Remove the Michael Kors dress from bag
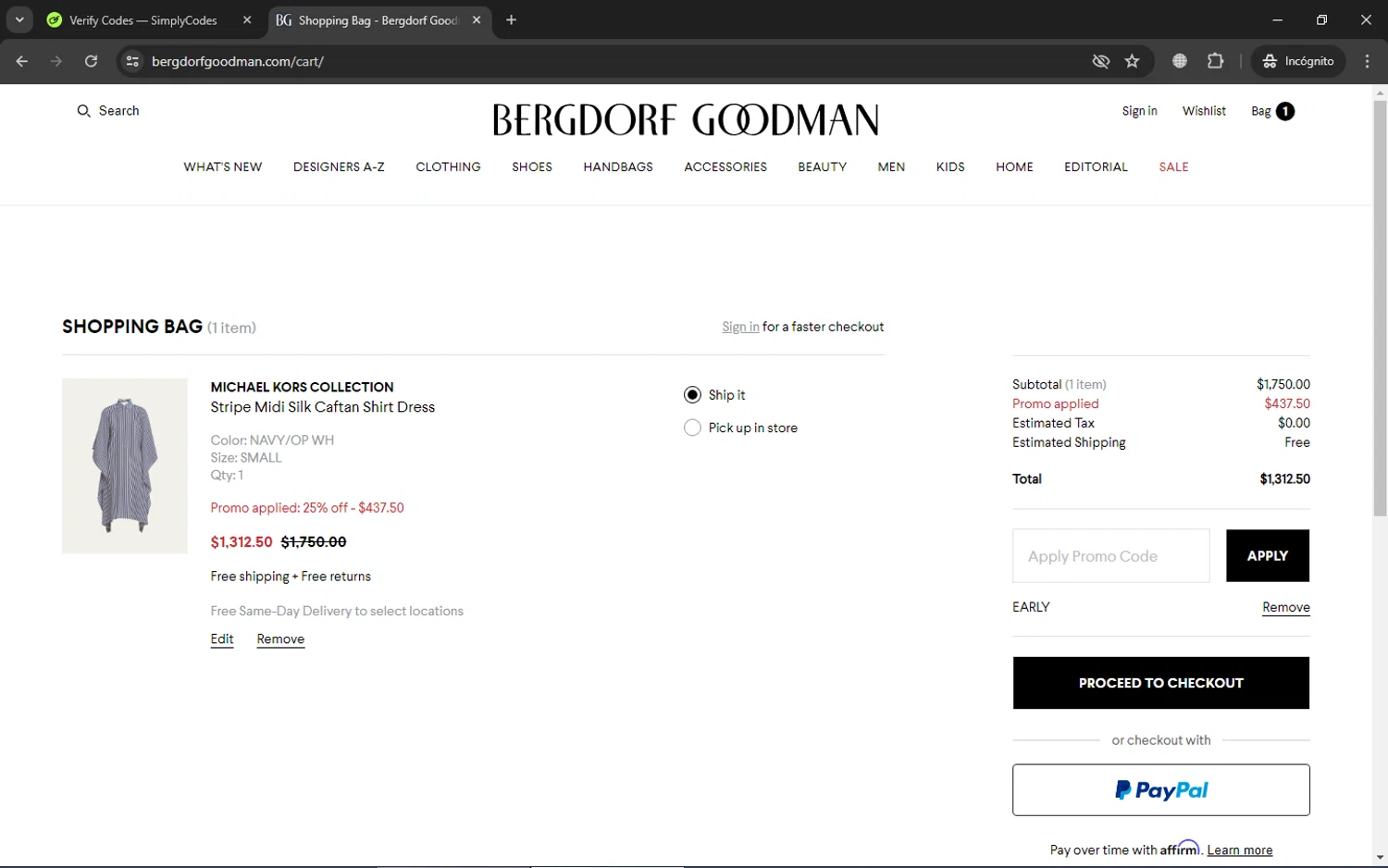Screen dimensions: 1388x868 280,639
